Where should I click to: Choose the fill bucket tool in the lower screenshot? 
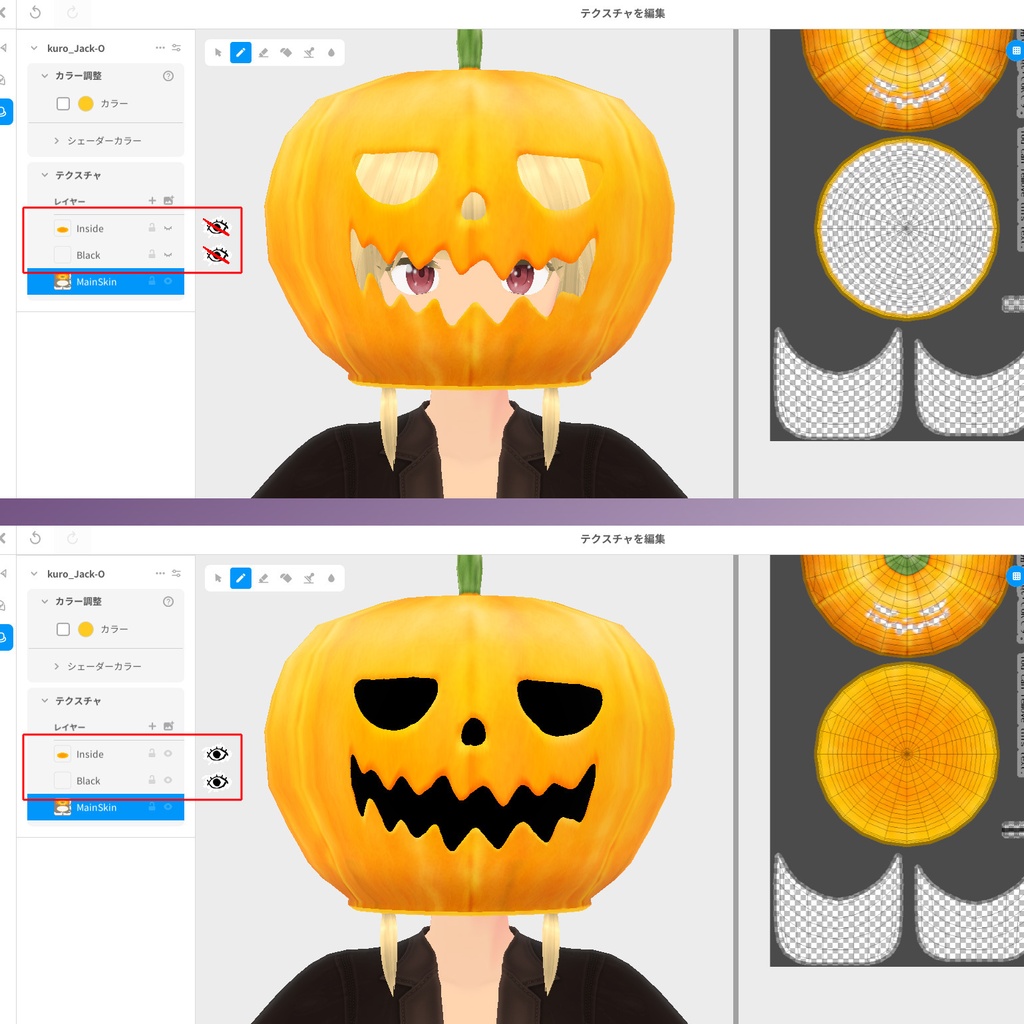pyautogui.click(x=286, y=578)
